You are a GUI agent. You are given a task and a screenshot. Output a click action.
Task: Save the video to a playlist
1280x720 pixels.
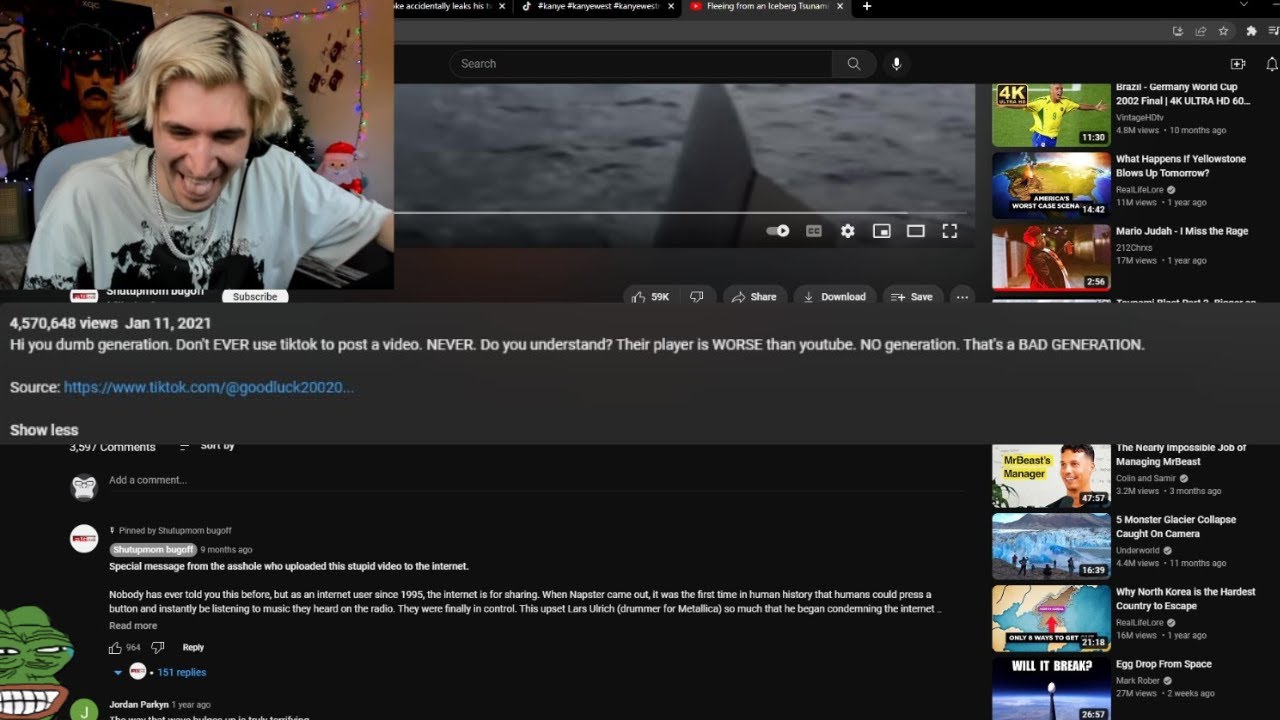pos(911,297)
